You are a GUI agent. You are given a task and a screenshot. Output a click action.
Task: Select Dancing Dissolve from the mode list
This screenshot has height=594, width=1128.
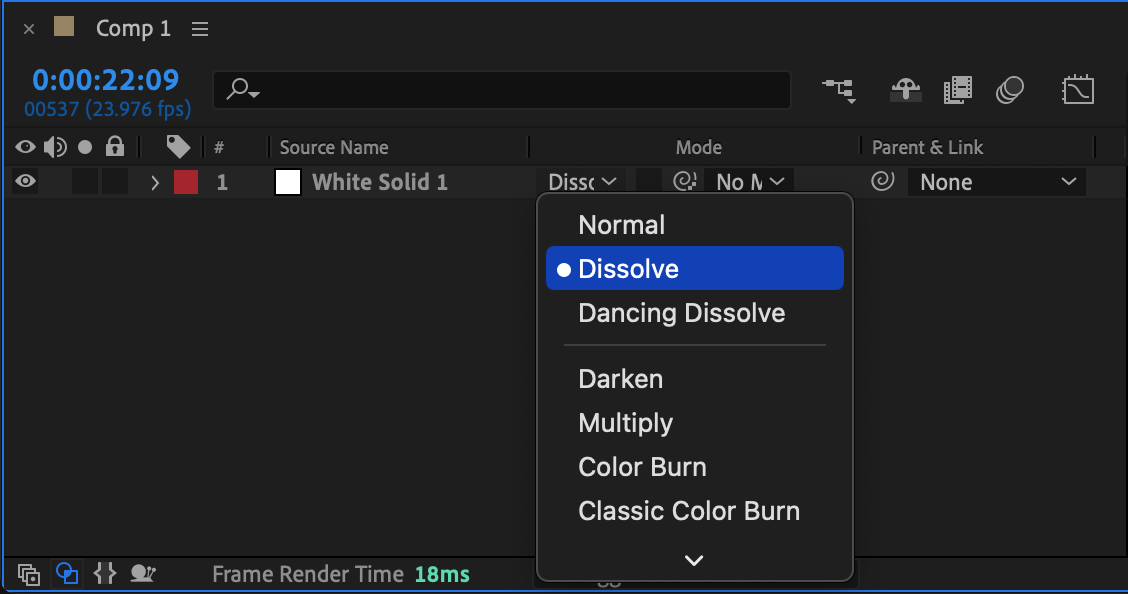(681, 313)
